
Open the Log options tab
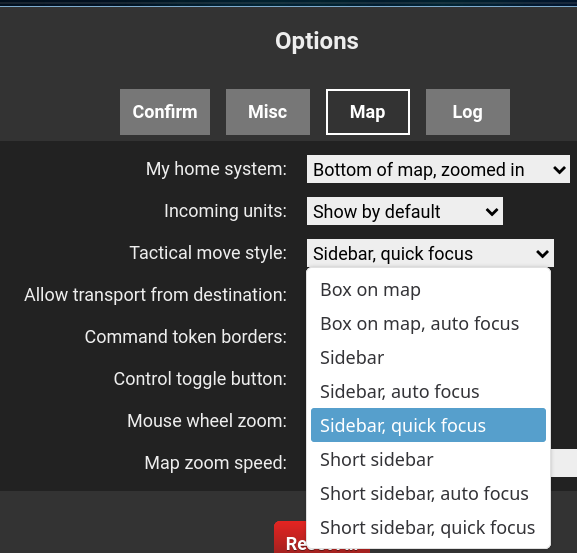click(468, 112)
